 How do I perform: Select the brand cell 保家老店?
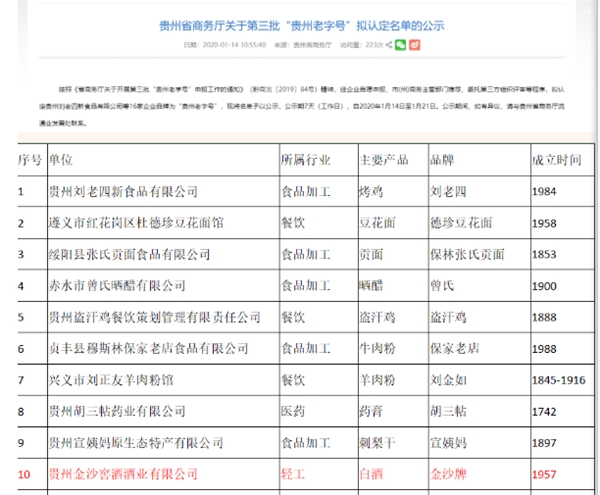(480, 348)
